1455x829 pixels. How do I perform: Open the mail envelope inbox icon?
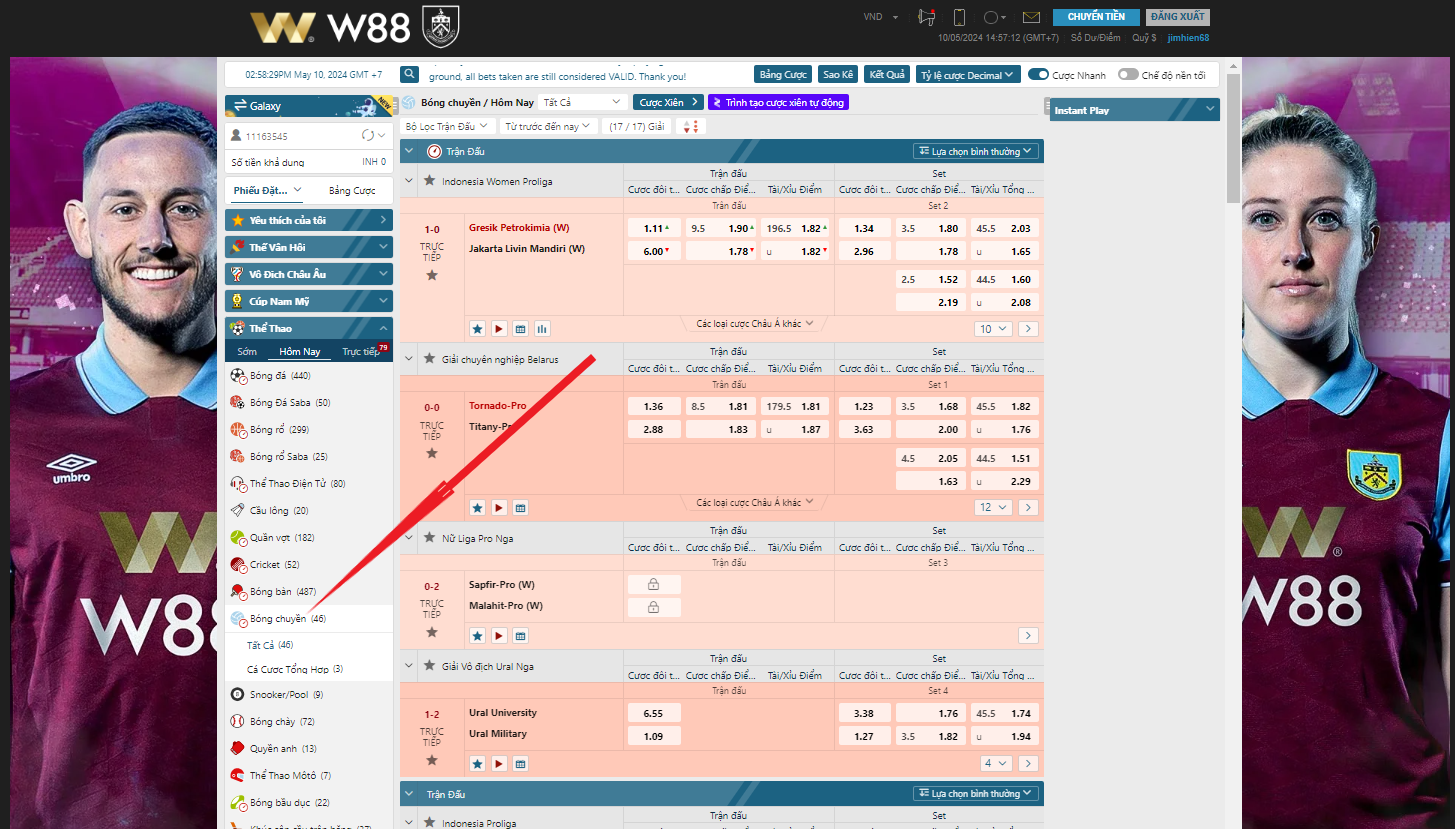[1032, 17]
